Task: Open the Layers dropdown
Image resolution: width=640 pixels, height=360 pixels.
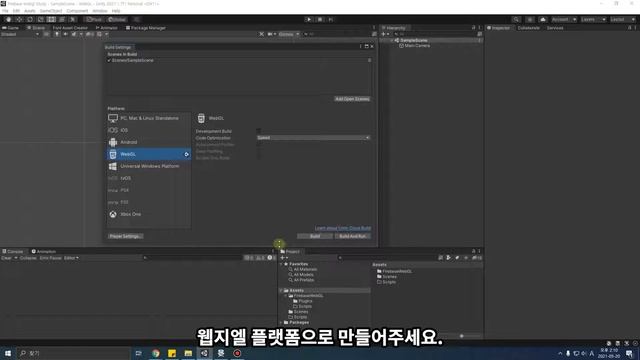Action: click(x=593, y=20)
